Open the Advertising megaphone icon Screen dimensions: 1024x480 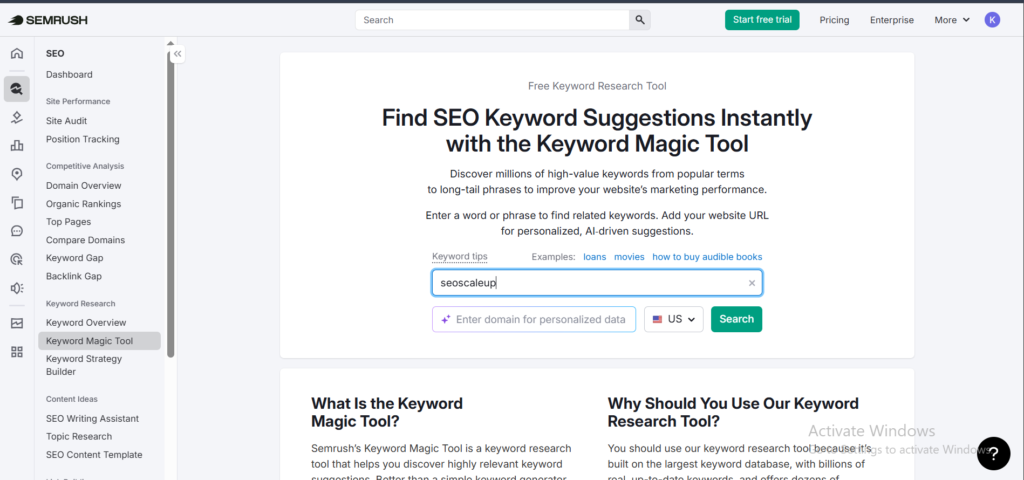coord(17,288)
